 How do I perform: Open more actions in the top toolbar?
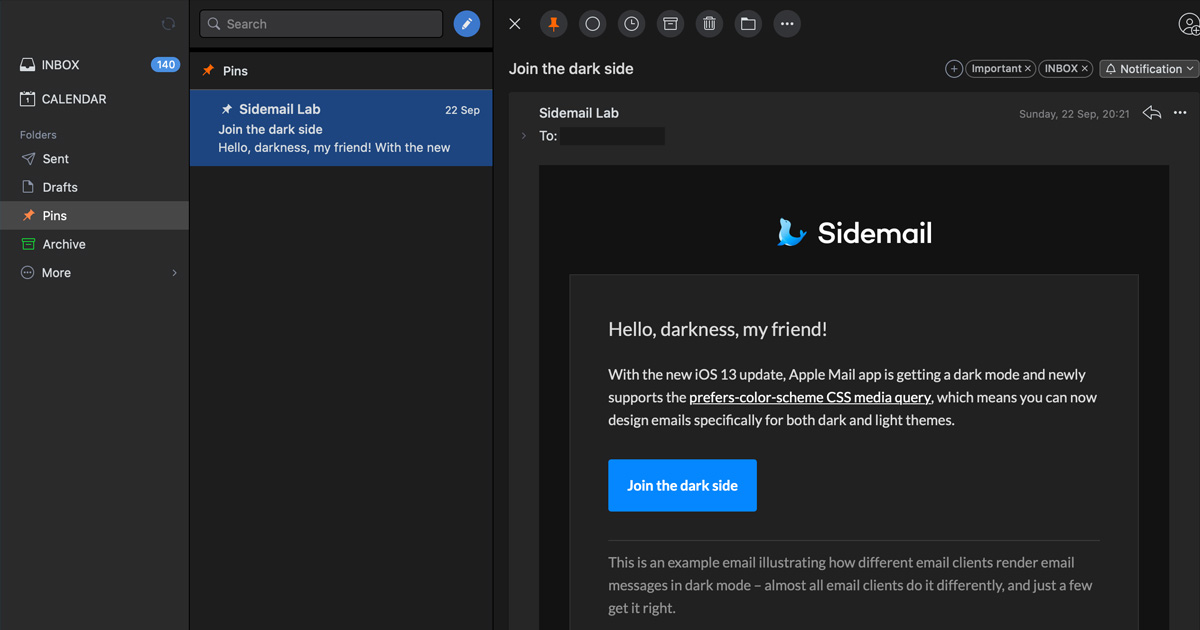(x=787, y=24)
